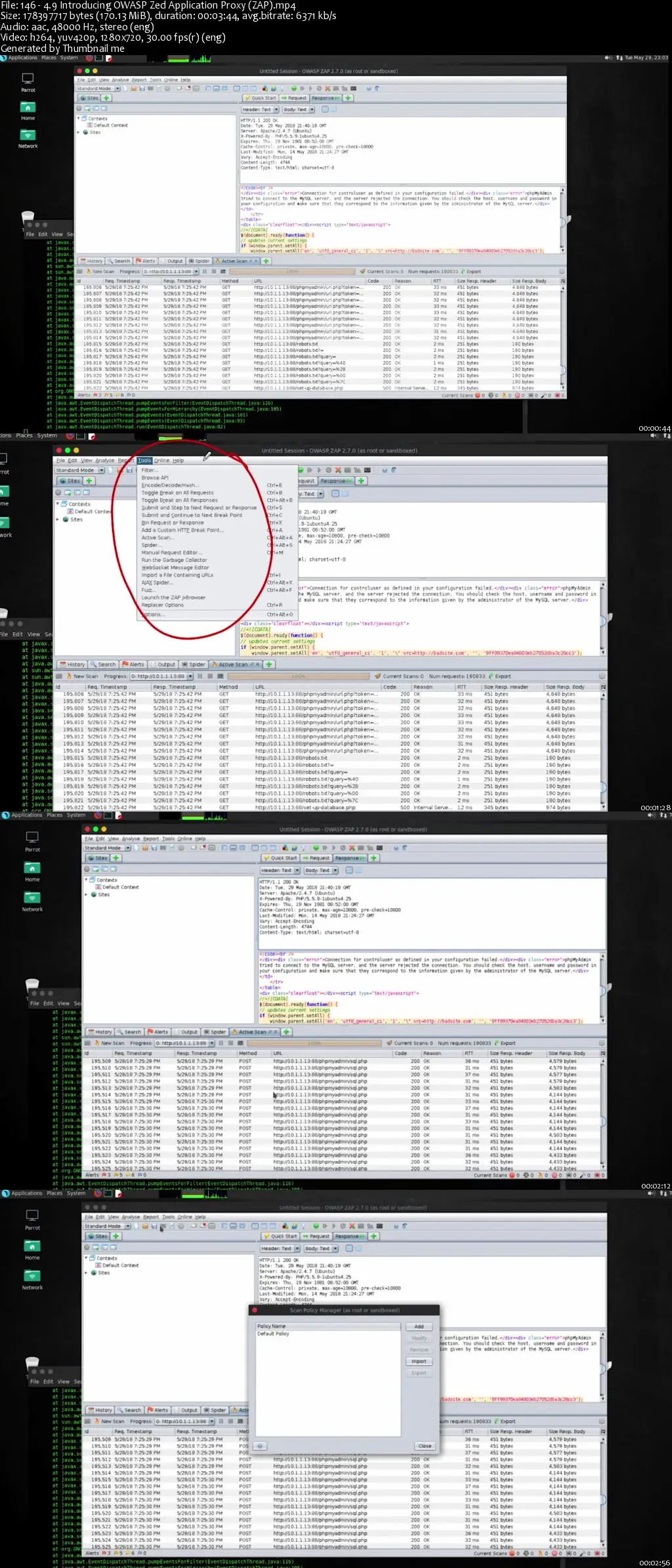
Task: Switch to Alerts tab in 00:00:44 frame
Action: pyautogui.click(x=146, y=261)
